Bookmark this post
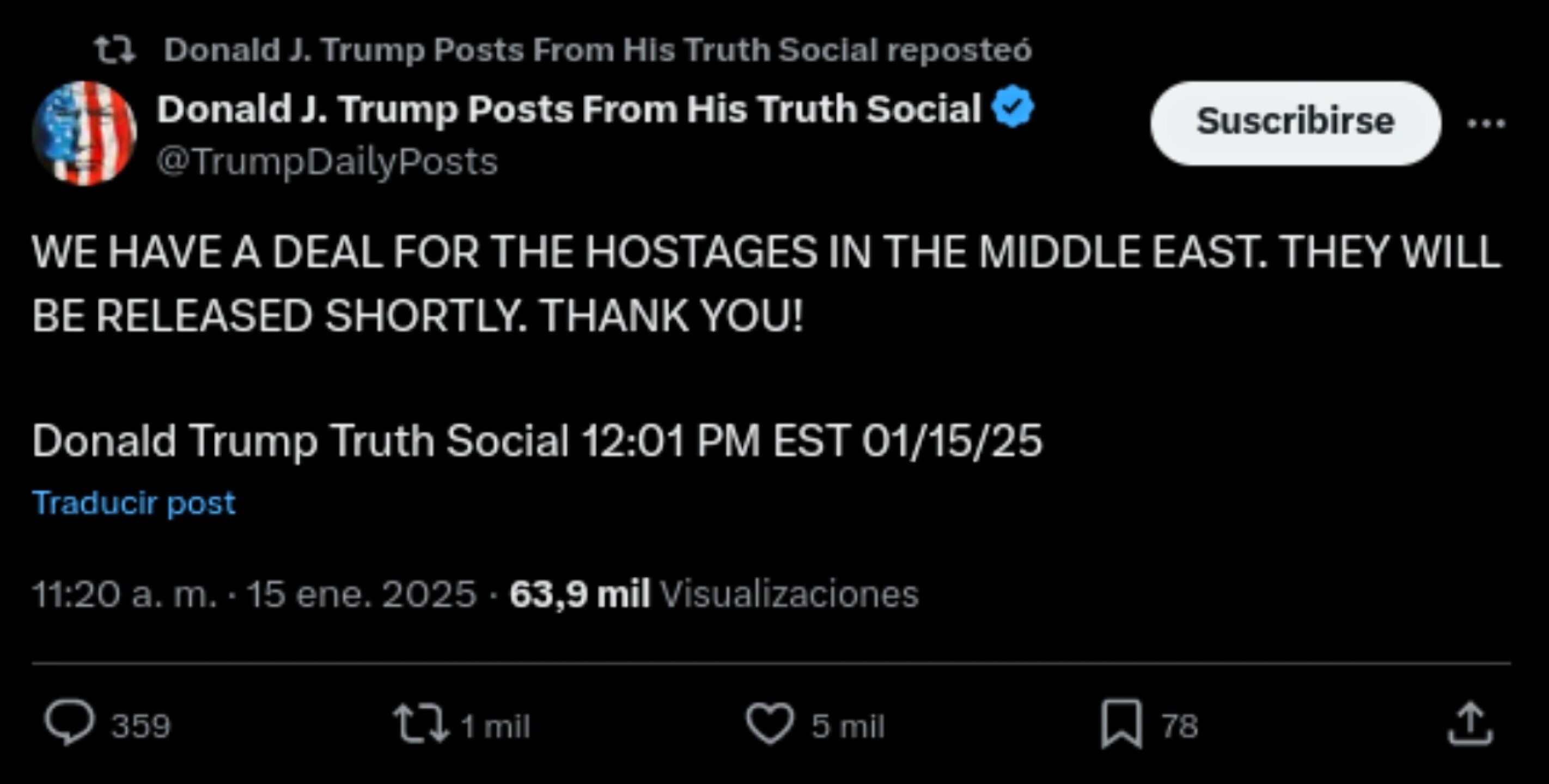Image resolution: width=1549 pixels, height=784 pixels. click(1121, 723)
